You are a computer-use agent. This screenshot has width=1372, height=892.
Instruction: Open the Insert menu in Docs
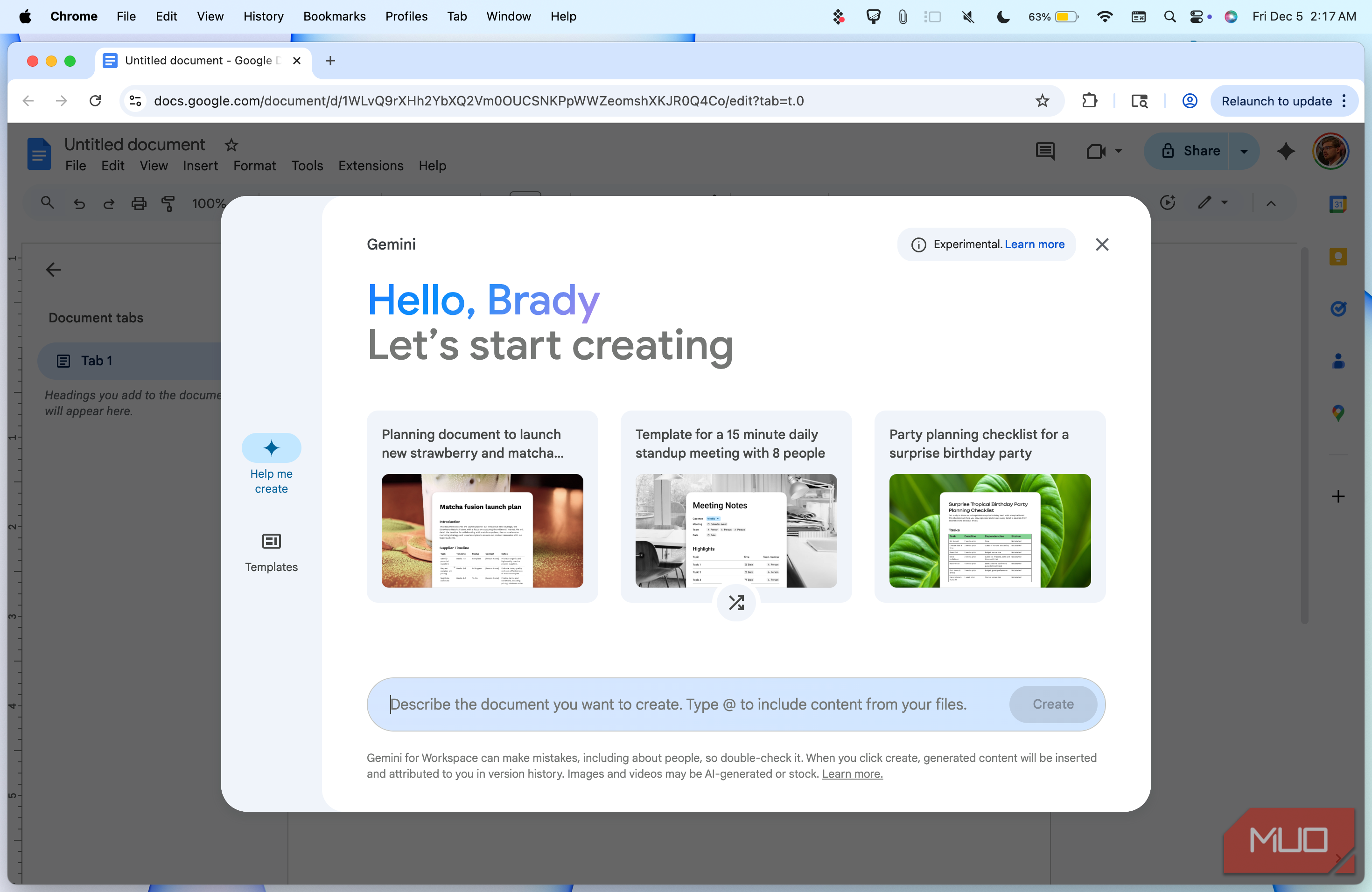coord(200,166)
